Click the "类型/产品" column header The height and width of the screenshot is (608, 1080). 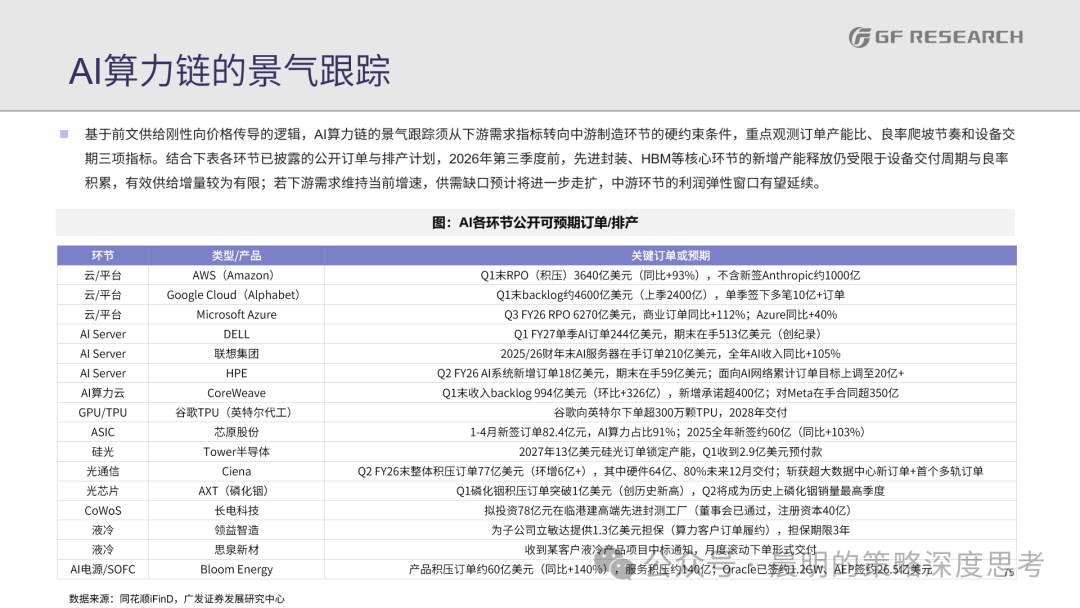pos(236,255)
